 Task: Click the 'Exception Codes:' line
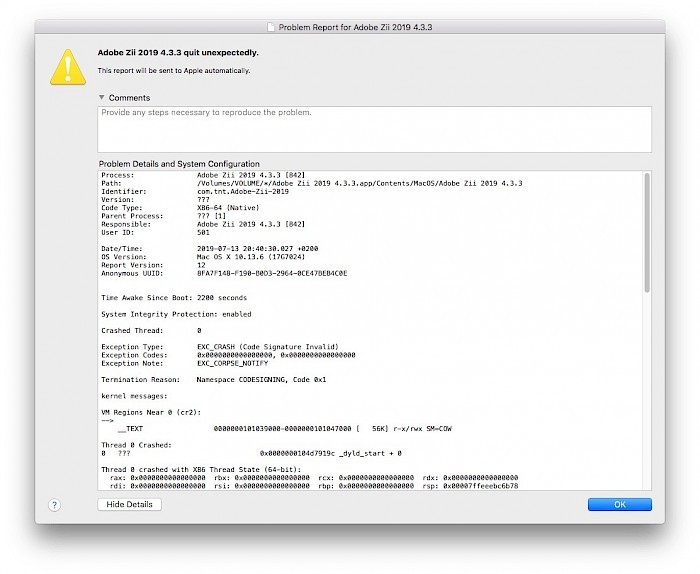(228, 355)
